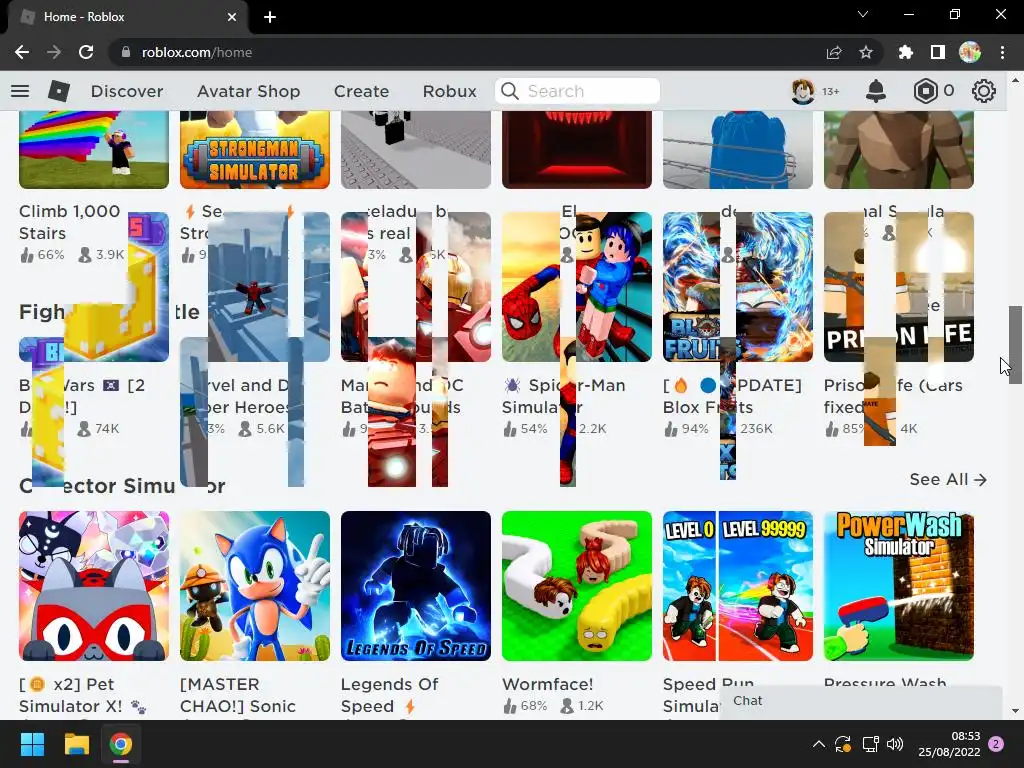Click the Roblox logo icon
The width and height of the screenshot is (1024, 768).
click(59, 91)
